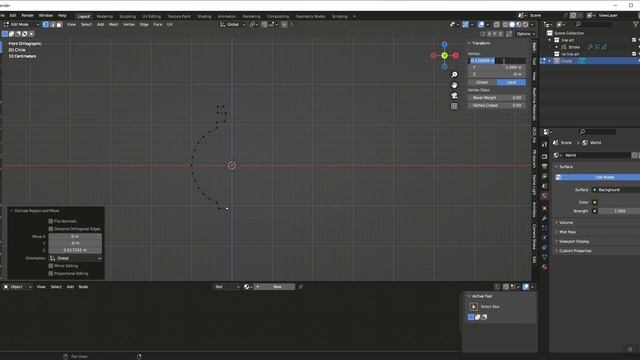Open the Vertex menu
Screen dimensions: 640x360
point(129,24)
